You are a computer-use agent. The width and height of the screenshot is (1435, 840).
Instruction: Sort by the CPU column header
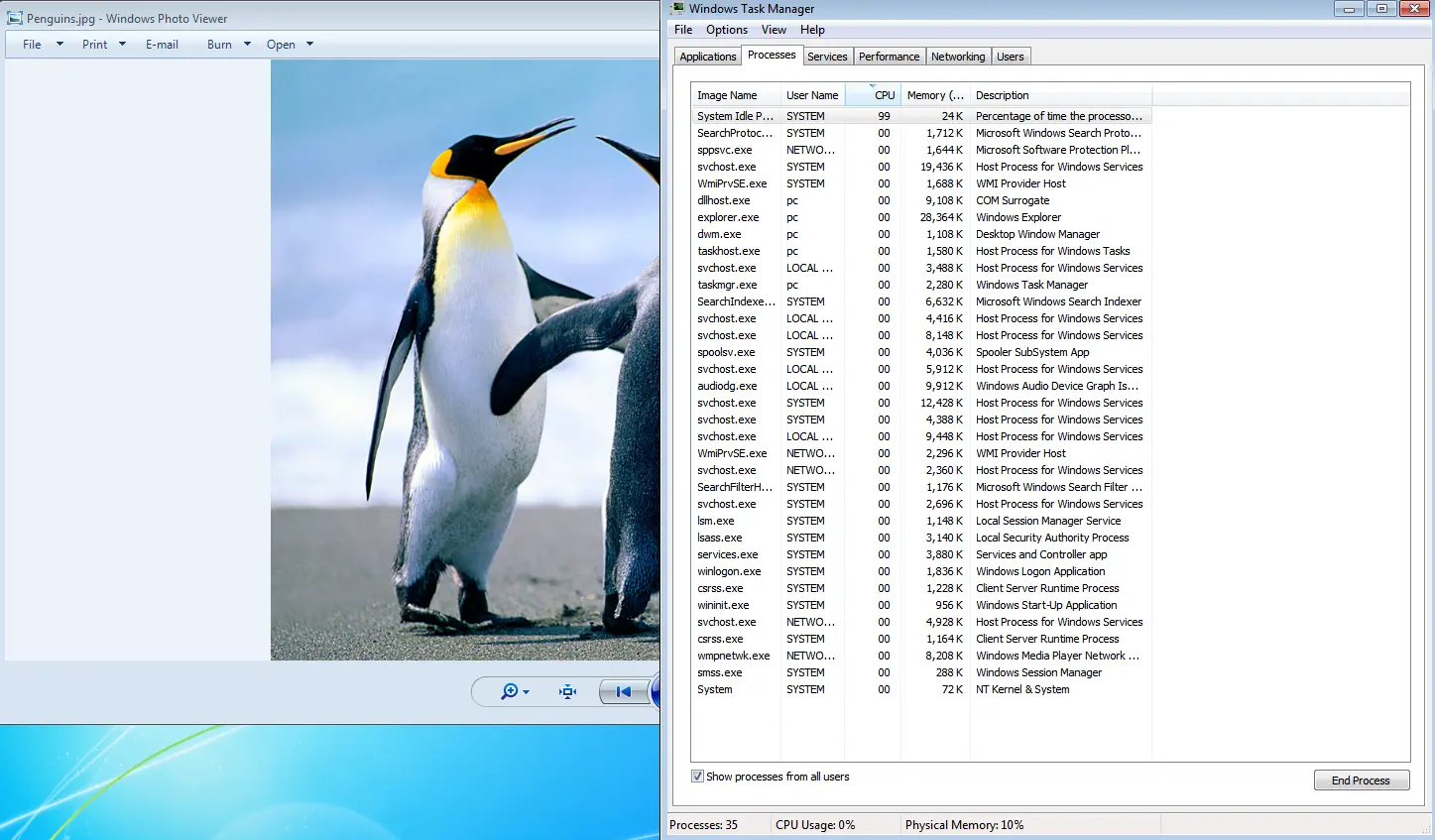pyautogui.click(x=873, y=95)
